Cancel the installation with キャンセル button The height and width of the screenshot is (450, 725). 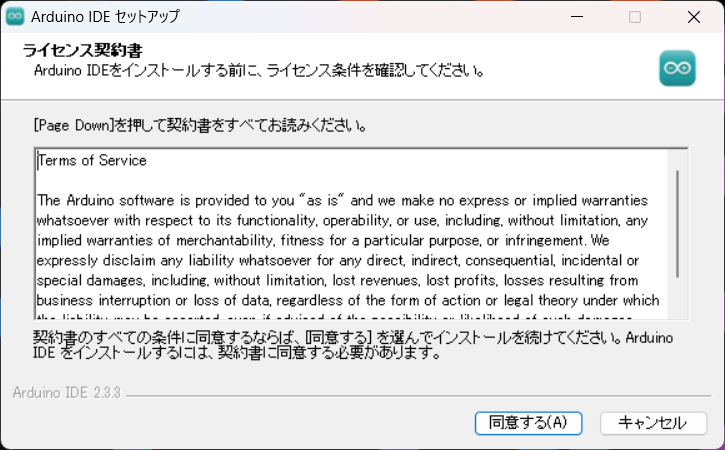pyautogui.click(x=646, y=422)
